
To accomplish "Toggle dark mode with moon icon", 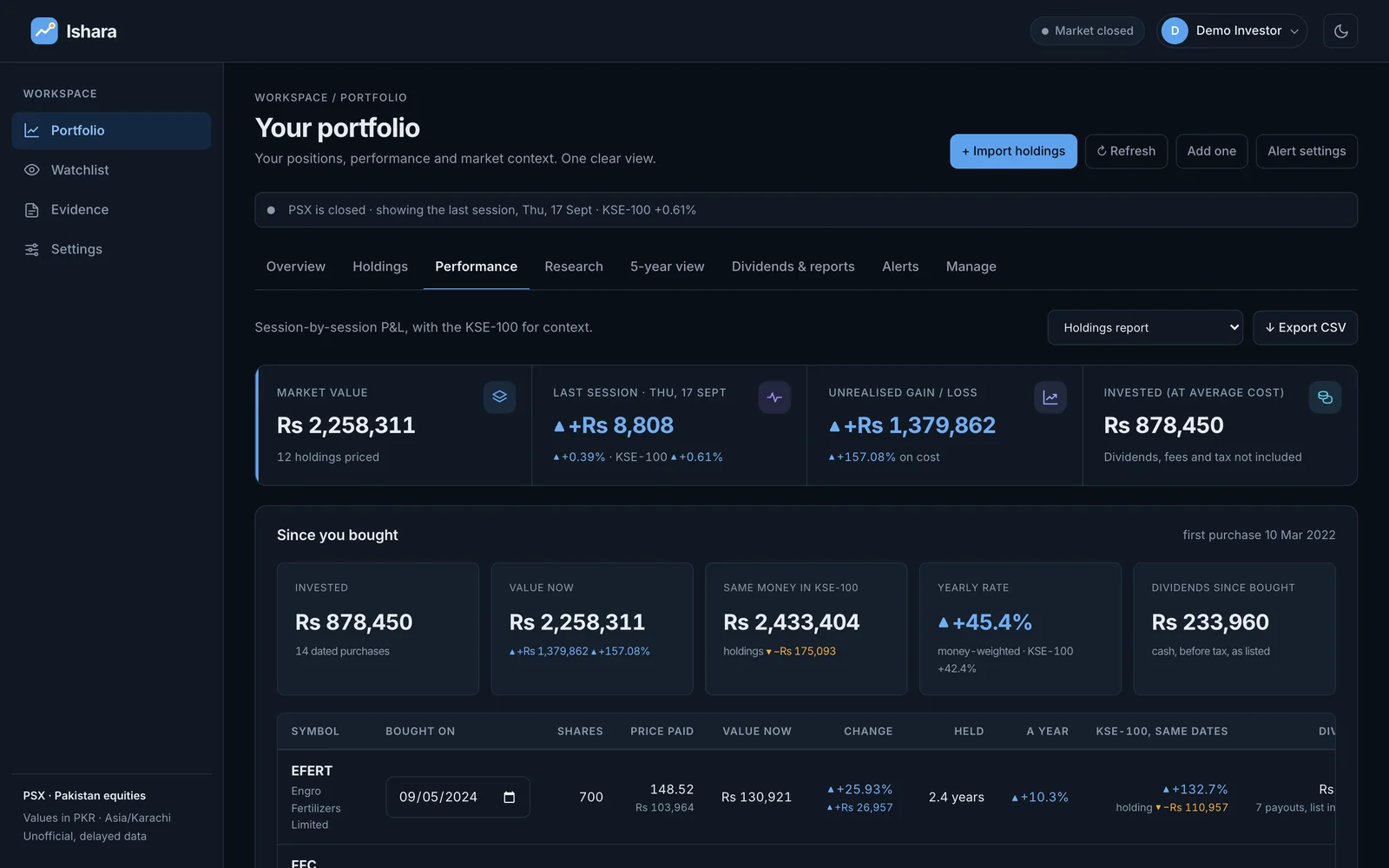I will click(x=1340, y=31).
